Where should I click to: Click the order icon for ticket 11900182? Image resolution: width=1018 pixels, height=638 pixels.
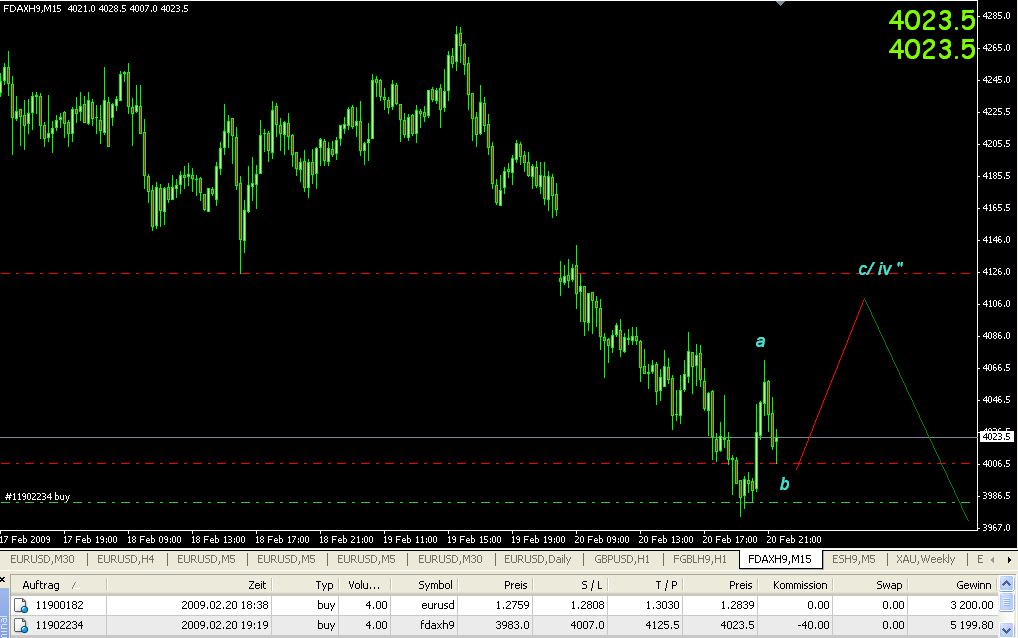pos(20,605)
